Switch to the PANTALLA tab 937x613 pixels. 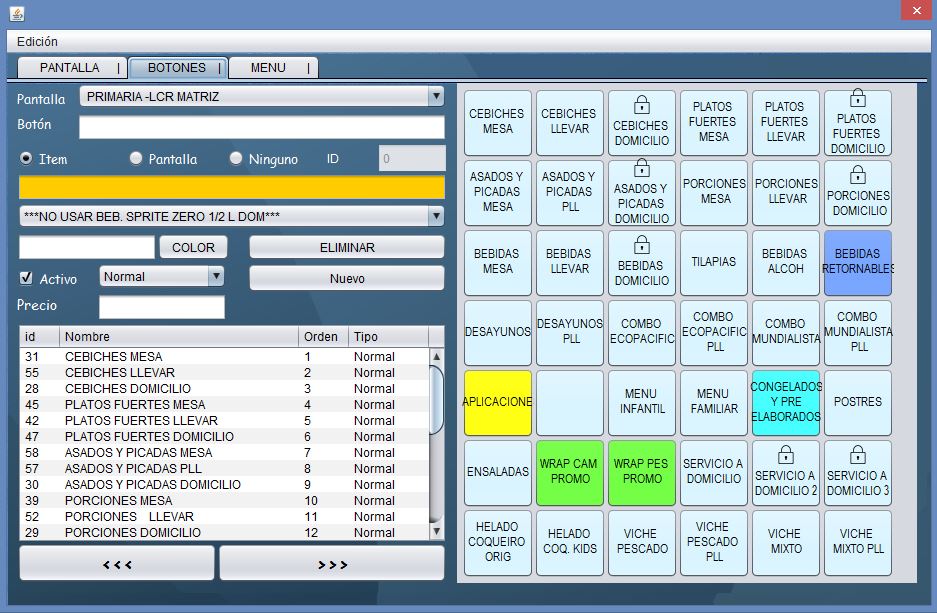tap(70, 68)
